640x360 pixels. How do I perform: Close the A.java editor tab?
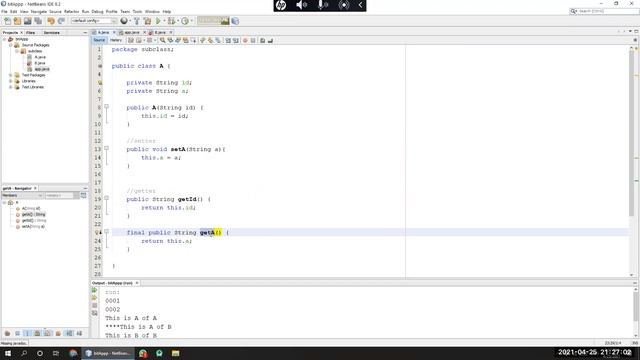click(x=114, y=32)
